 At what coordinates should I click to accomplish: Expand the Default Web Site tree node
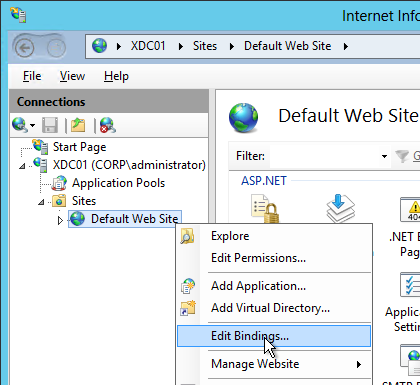pyautogui.click(x=60, y=220)
